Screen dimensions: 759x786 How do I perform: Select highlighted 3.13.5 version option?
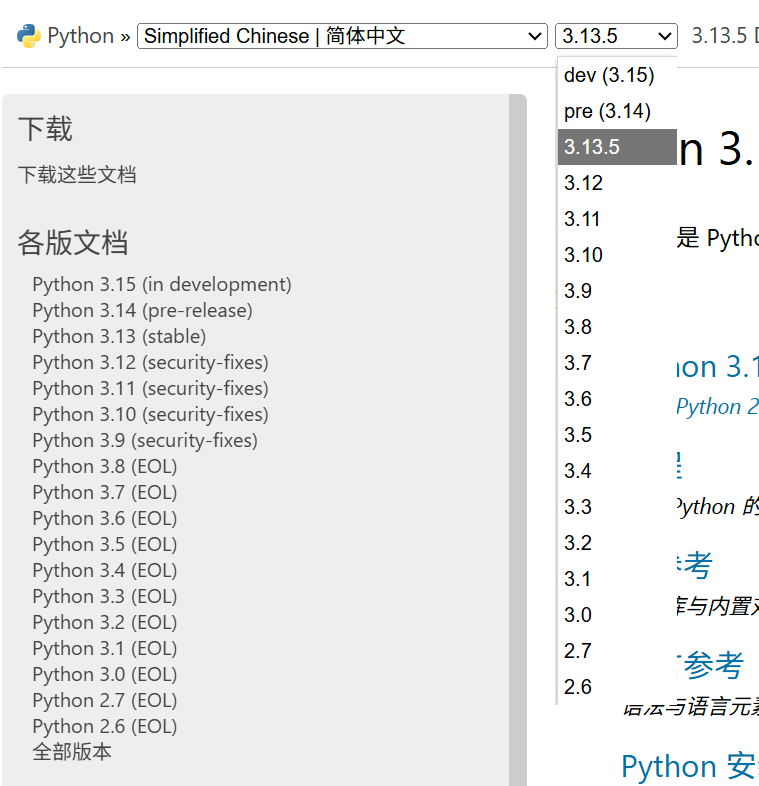(617, 147)
